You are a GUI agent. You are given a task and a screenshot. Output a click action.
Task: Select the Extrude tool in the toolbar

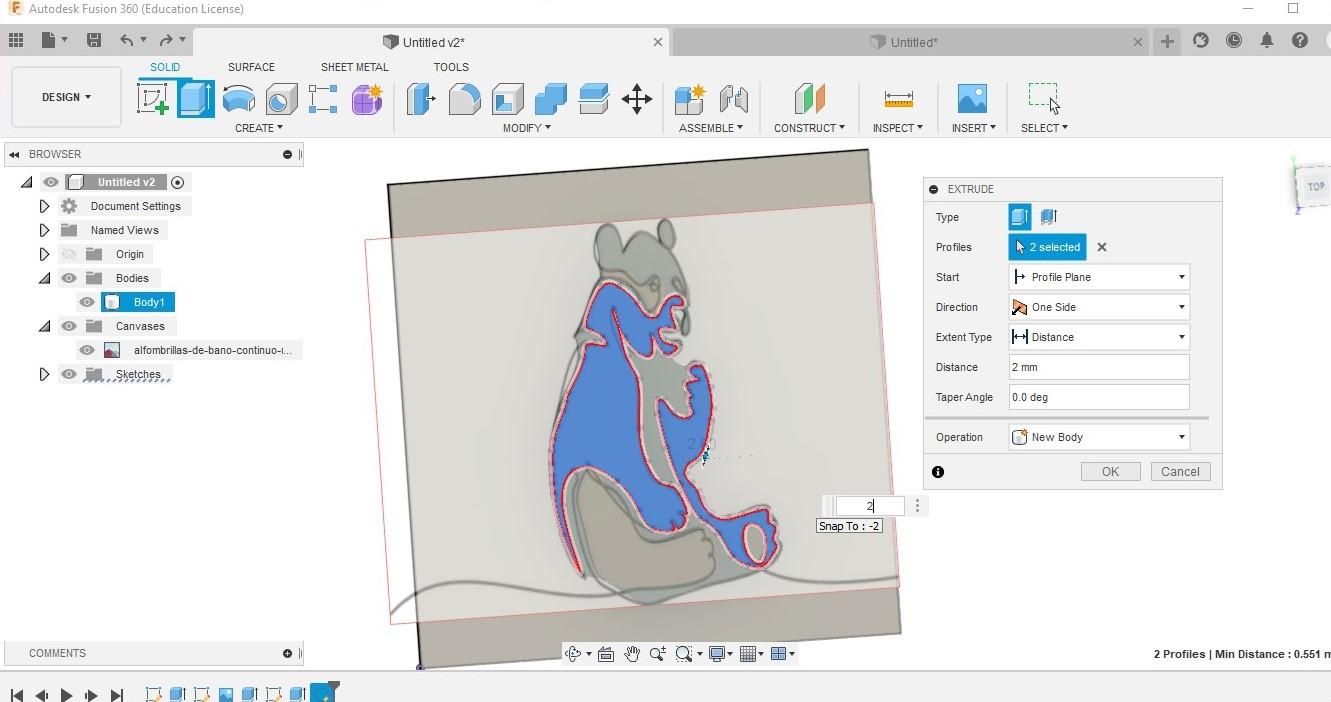(196, 99)
